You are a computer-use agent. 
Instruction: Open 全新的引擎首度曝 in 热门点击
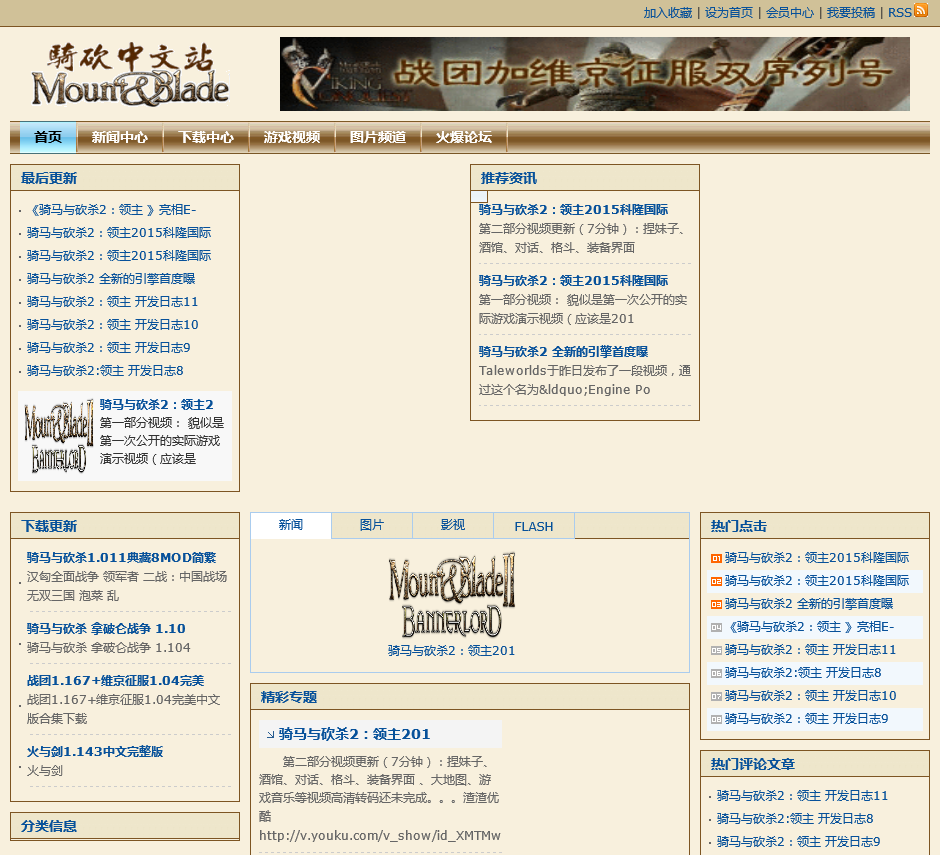pyautogui.click(x=809, y=604)
